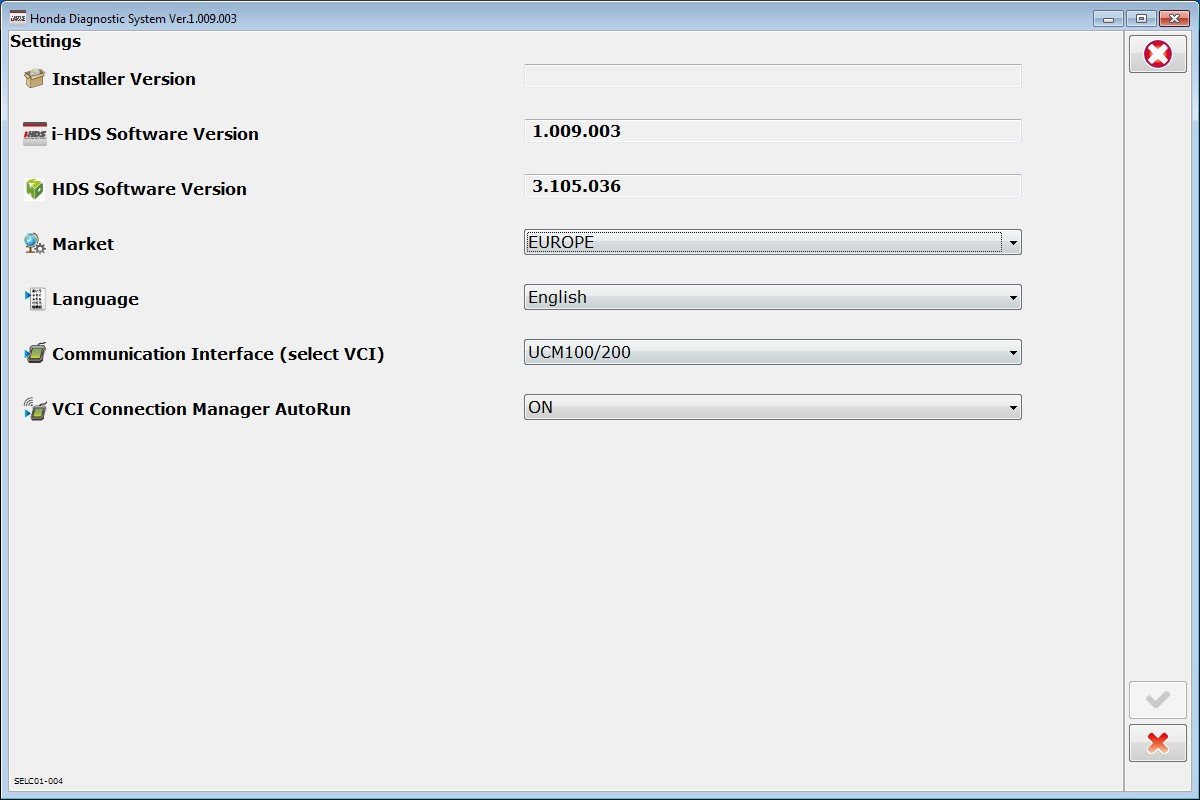Click the Communication Interface device icon
Viewport: 1200px width, 800px height.
(35, 354)
